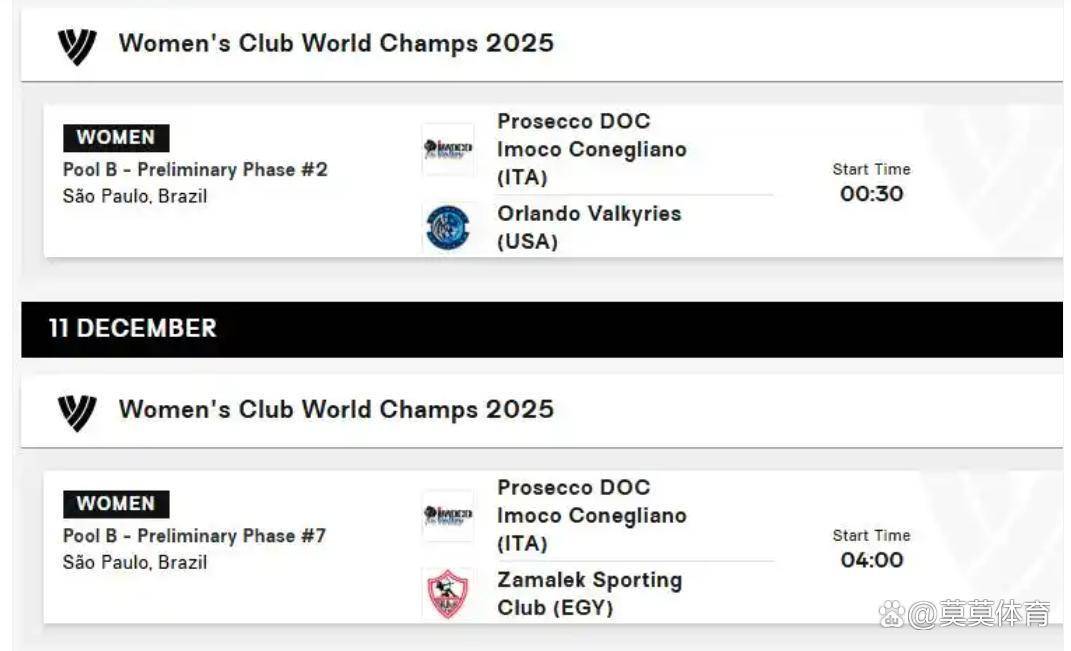
Task: Click Prosecco DOC Imoco Conegliano in Zamalek match
Action: click(592, 515)
